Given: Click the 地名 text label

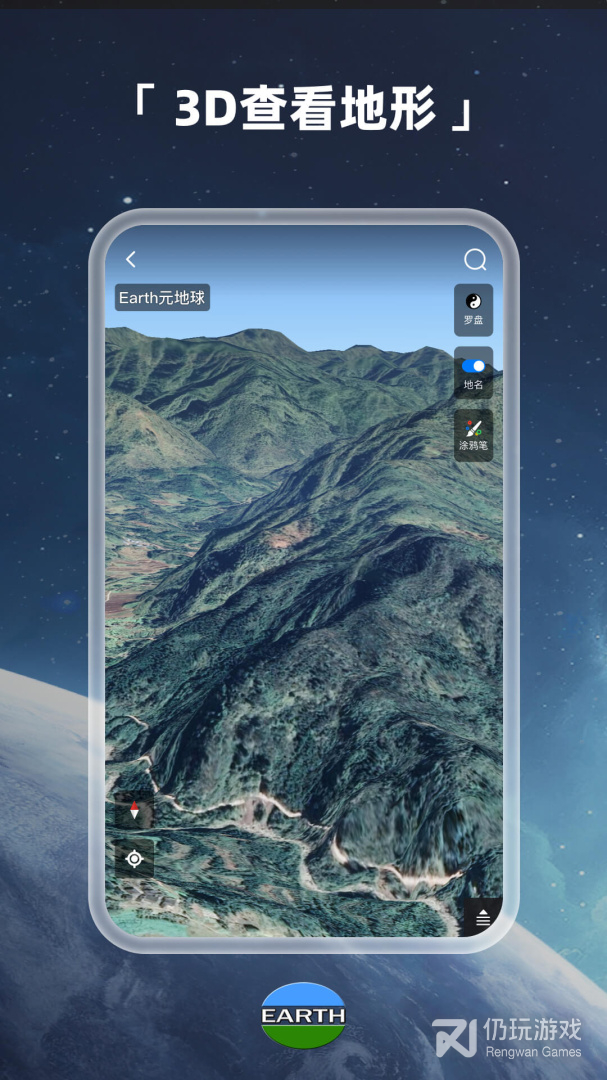Looking at the screenshot, I should pyautogui.click(x=474, y=385).
